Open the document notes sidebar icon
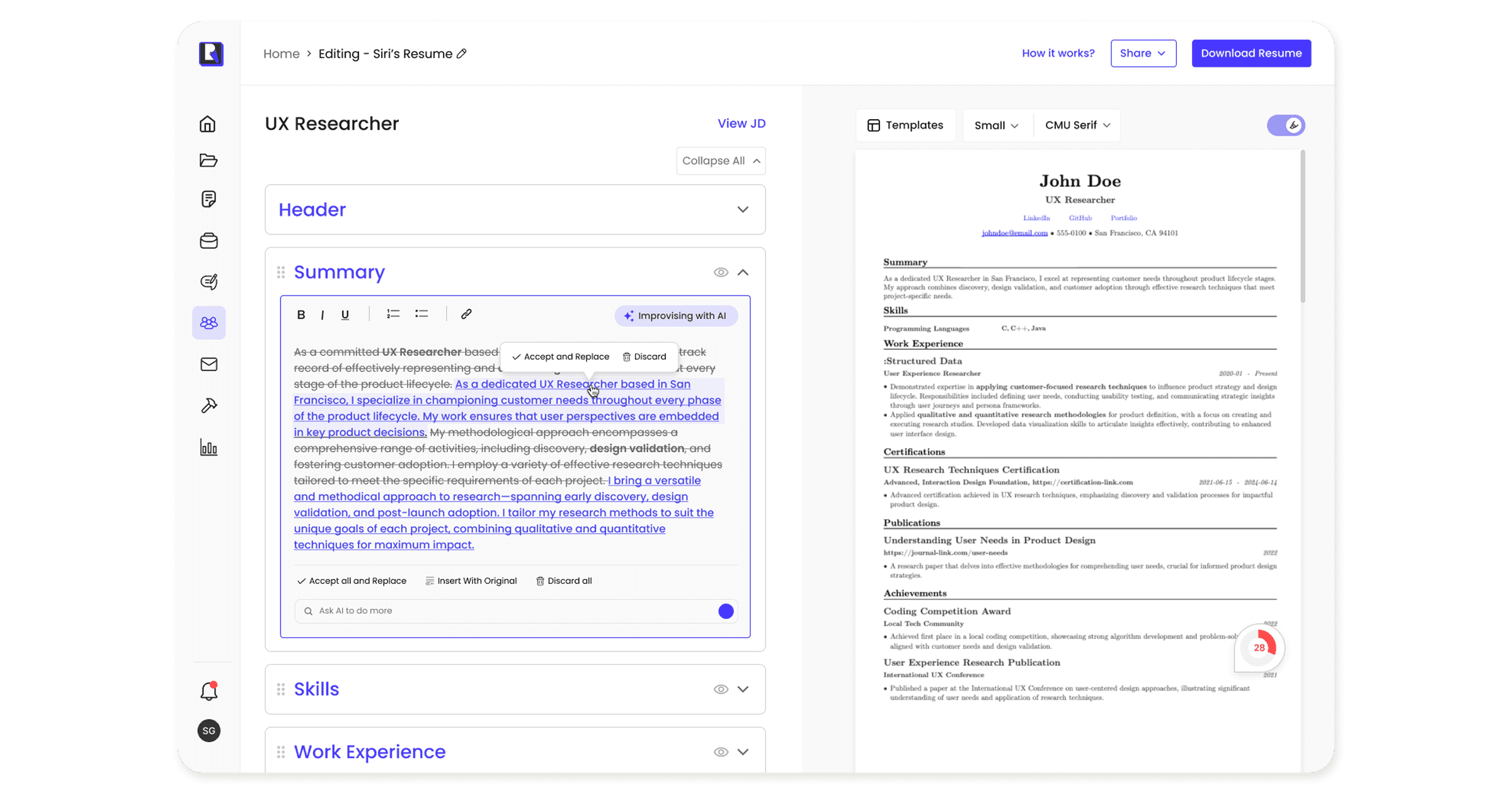The height and width of the screenshot is (794, 1512). (209, 199)
